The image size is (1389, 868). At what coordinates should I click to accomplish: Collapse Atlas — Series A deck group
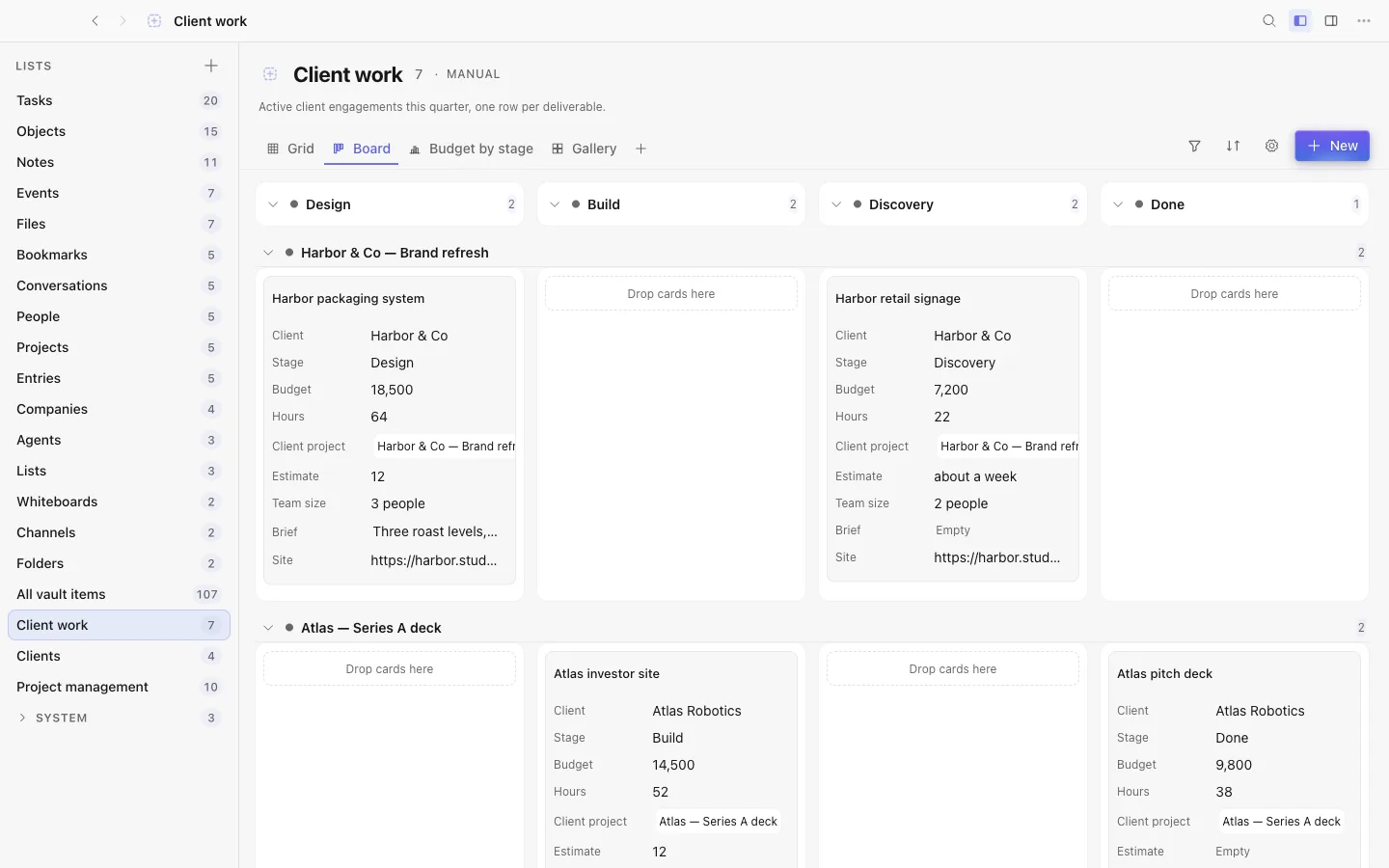(268, 628)
